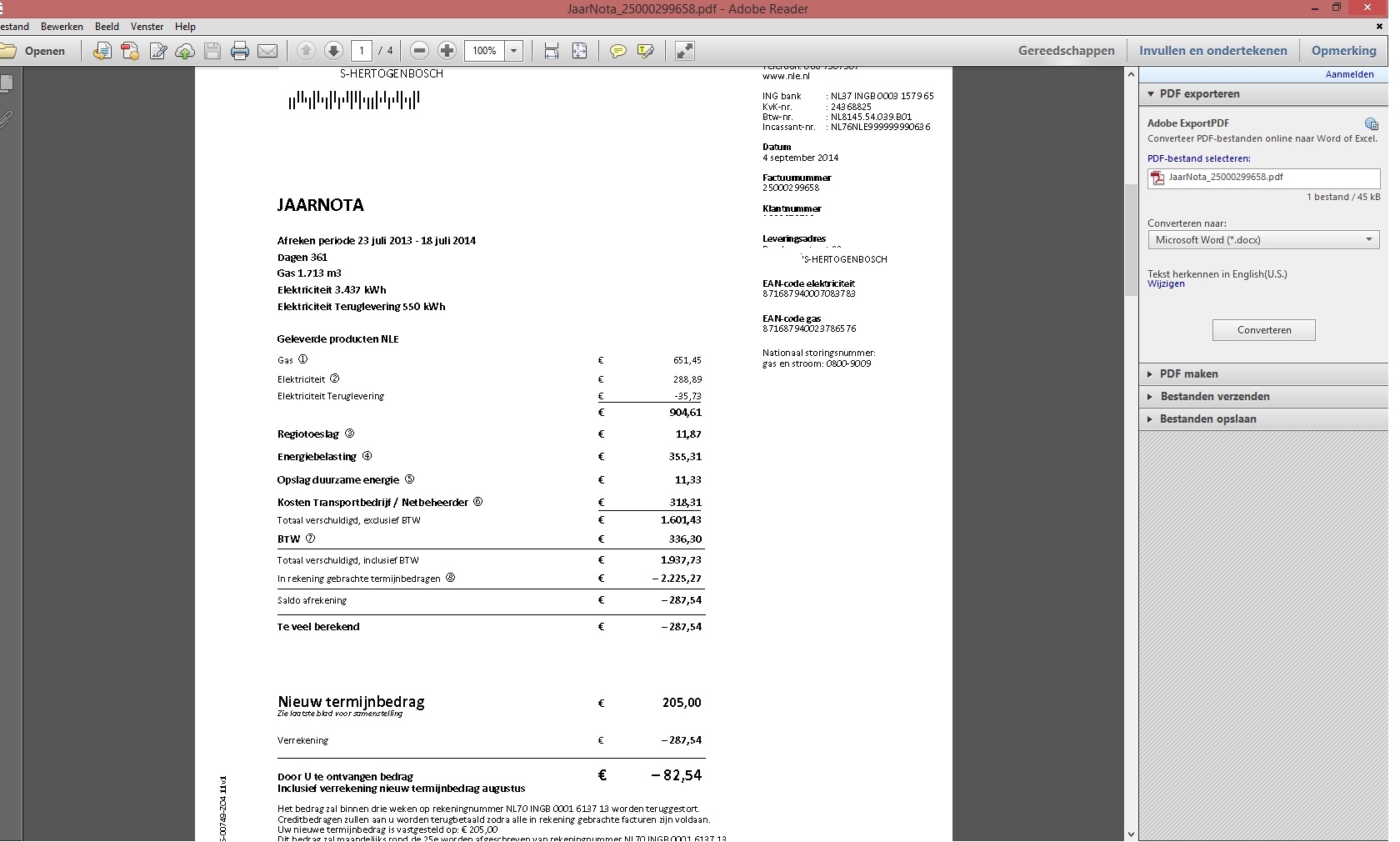Image resolution: width=1400 pixels, height=842 pixels.
Task: Click the Converteren button
Action: click(x=1263, y=330)
